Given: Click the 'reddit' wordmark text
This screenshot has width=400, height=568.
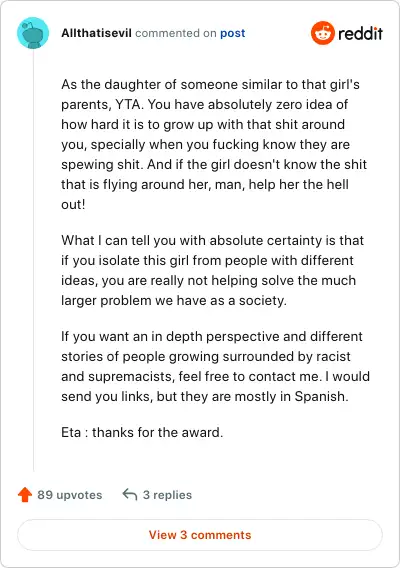Looking at the screenshot, I should [x=360, y=33].
